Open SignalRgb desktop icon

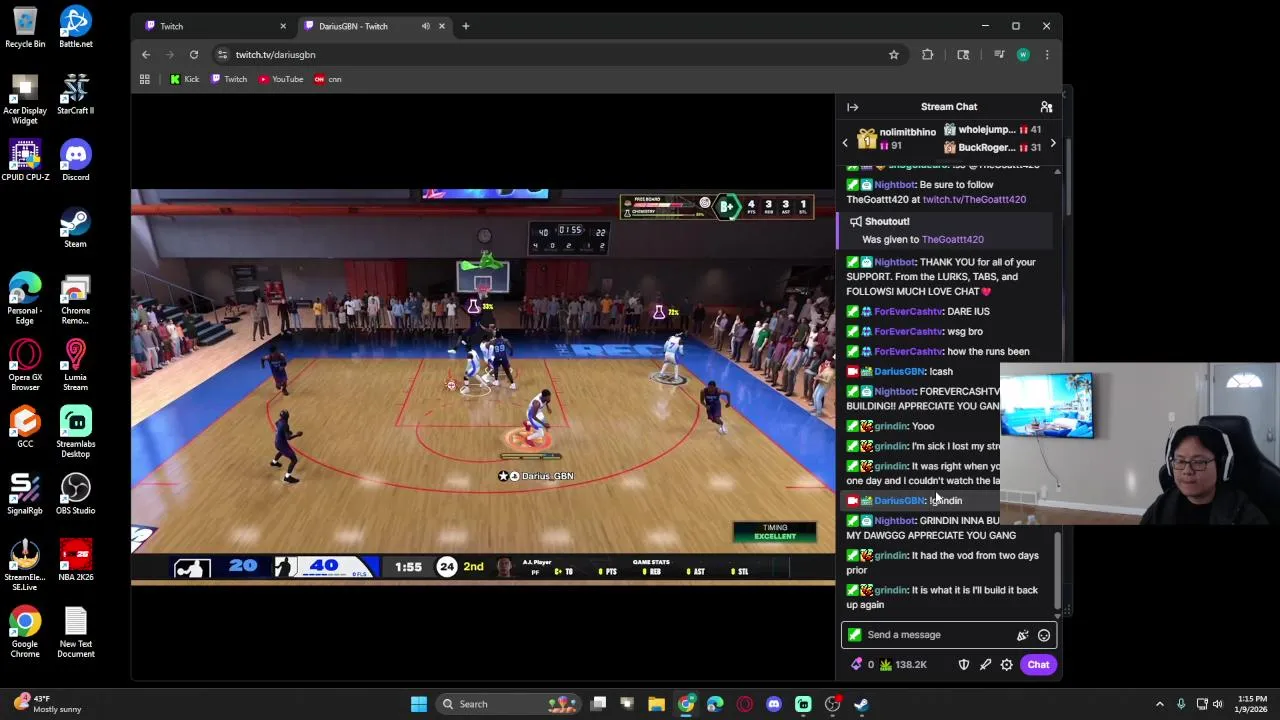click(25, 494)
